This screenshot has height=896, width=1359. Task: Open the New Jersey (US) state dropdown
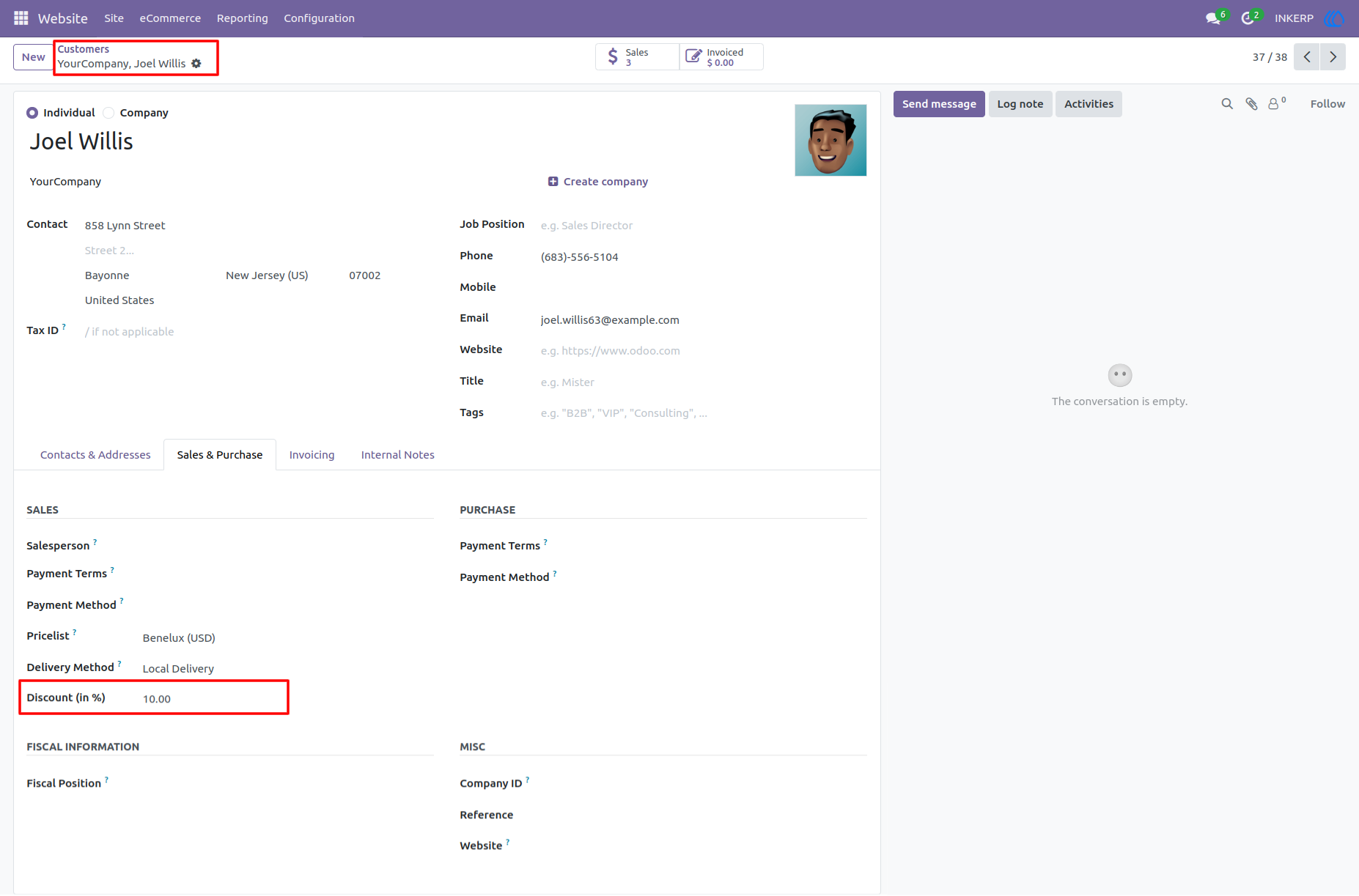click(281, 275)
